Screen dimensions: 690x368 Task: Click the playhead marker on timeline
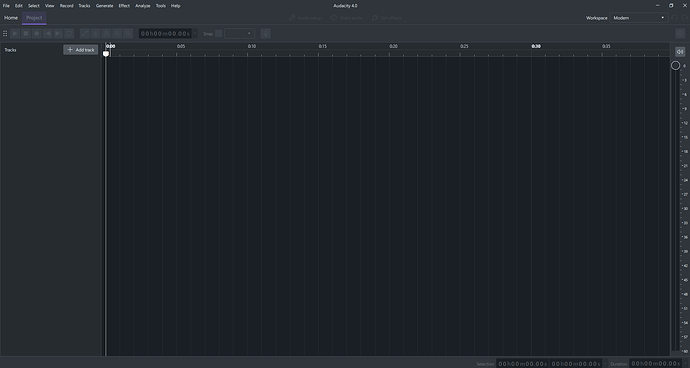point(106,54)
